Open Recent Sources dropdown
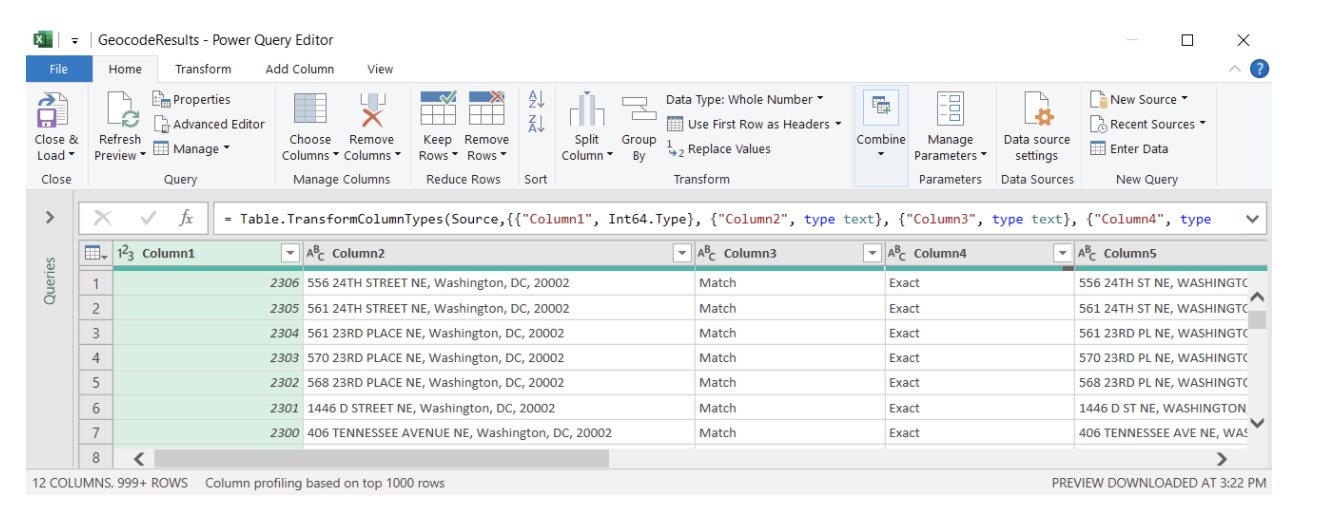 [1148, 124]
